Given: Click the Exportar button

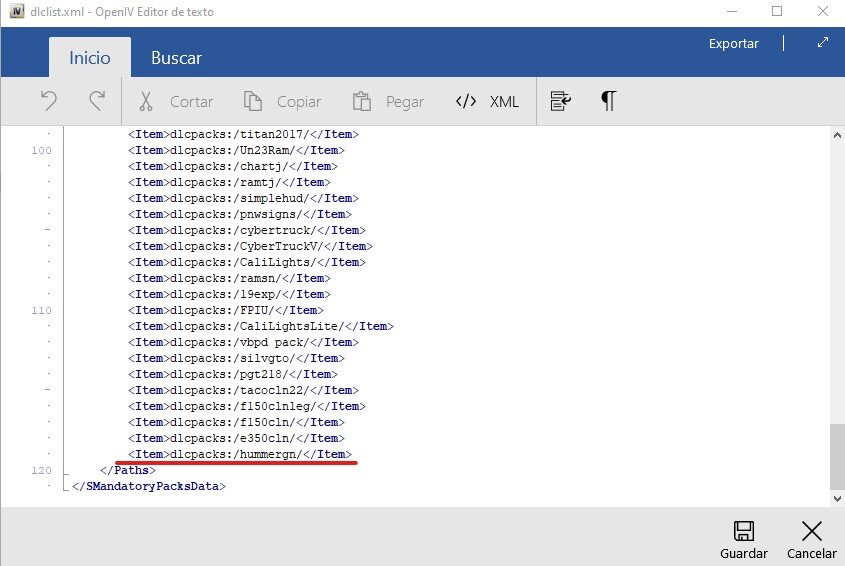Looking at the screenshot, I should (733, 43).
